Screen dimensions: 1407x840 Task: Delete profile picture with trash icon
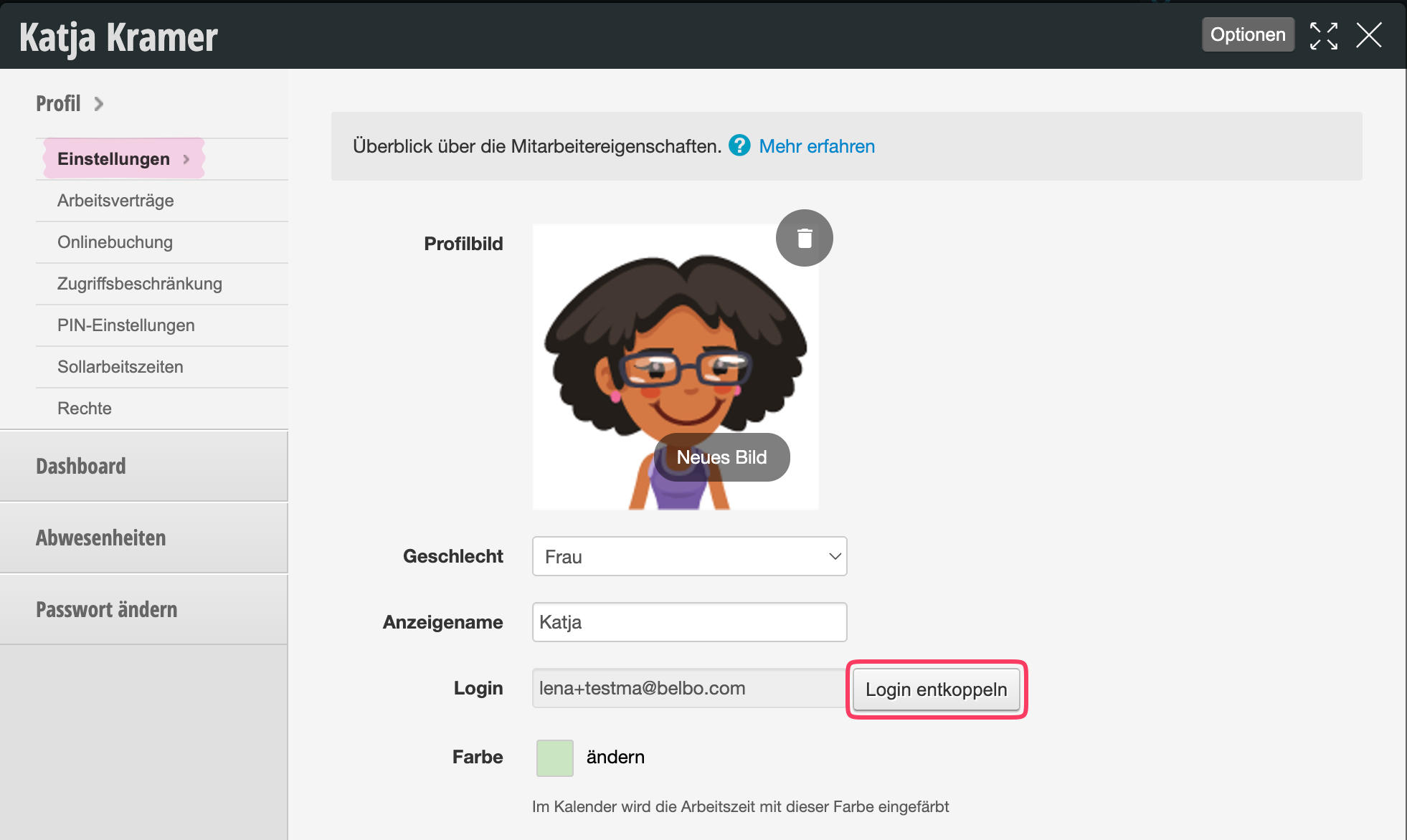coord(804,238)
